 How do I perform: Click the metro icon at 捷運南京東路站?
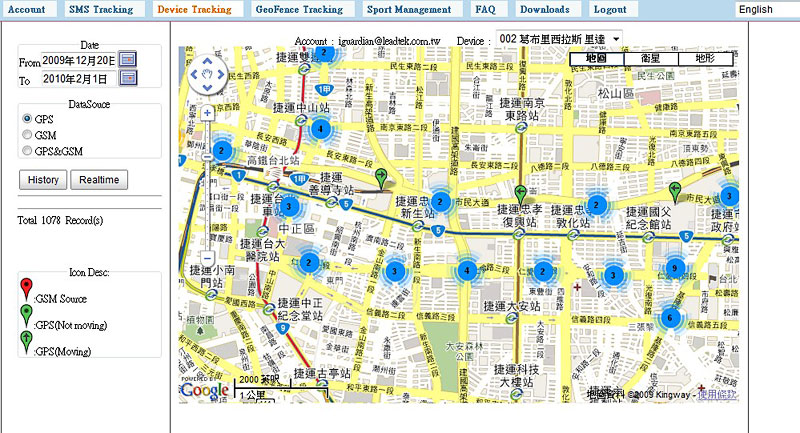520,128
